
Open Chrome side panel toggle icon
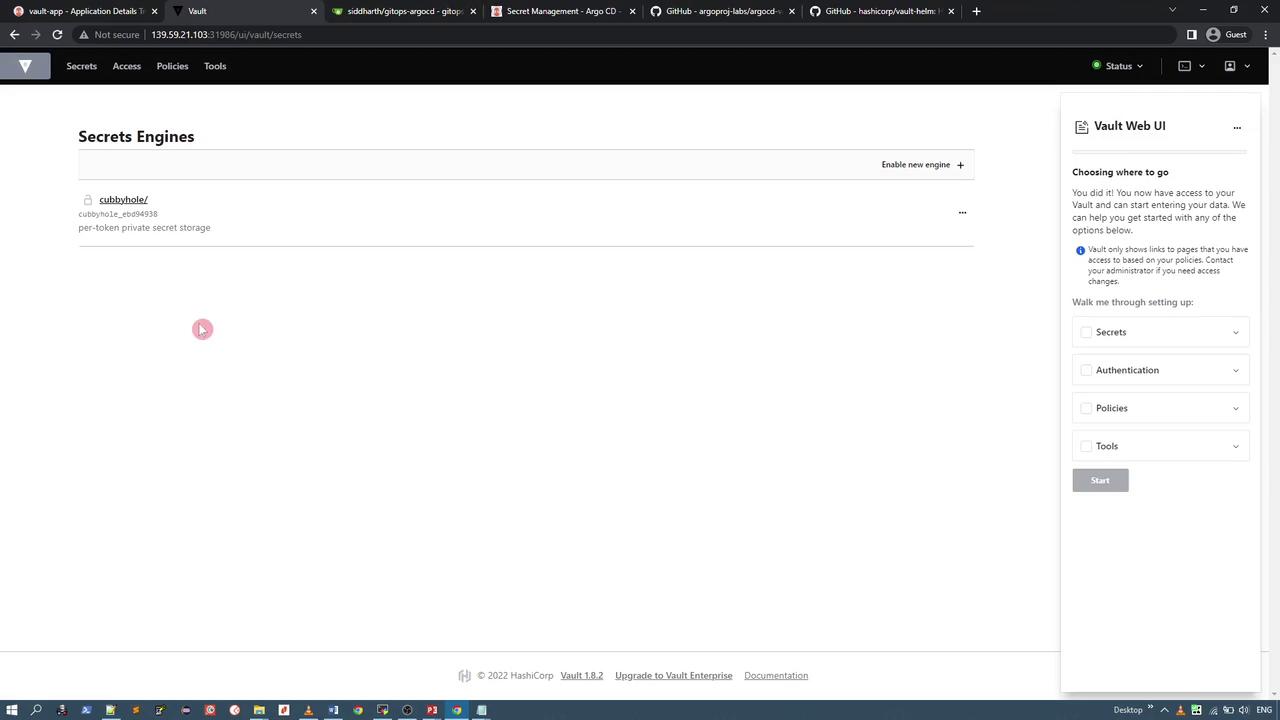point(1191,34)
